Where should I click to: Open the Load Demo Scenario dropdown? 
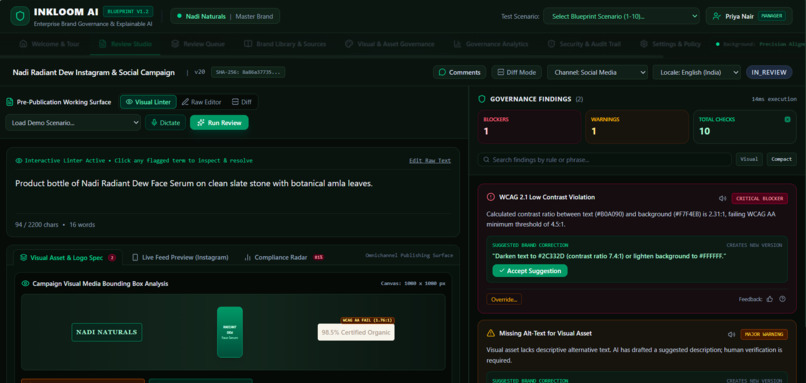pyautogui.click(x=73, y=122)
